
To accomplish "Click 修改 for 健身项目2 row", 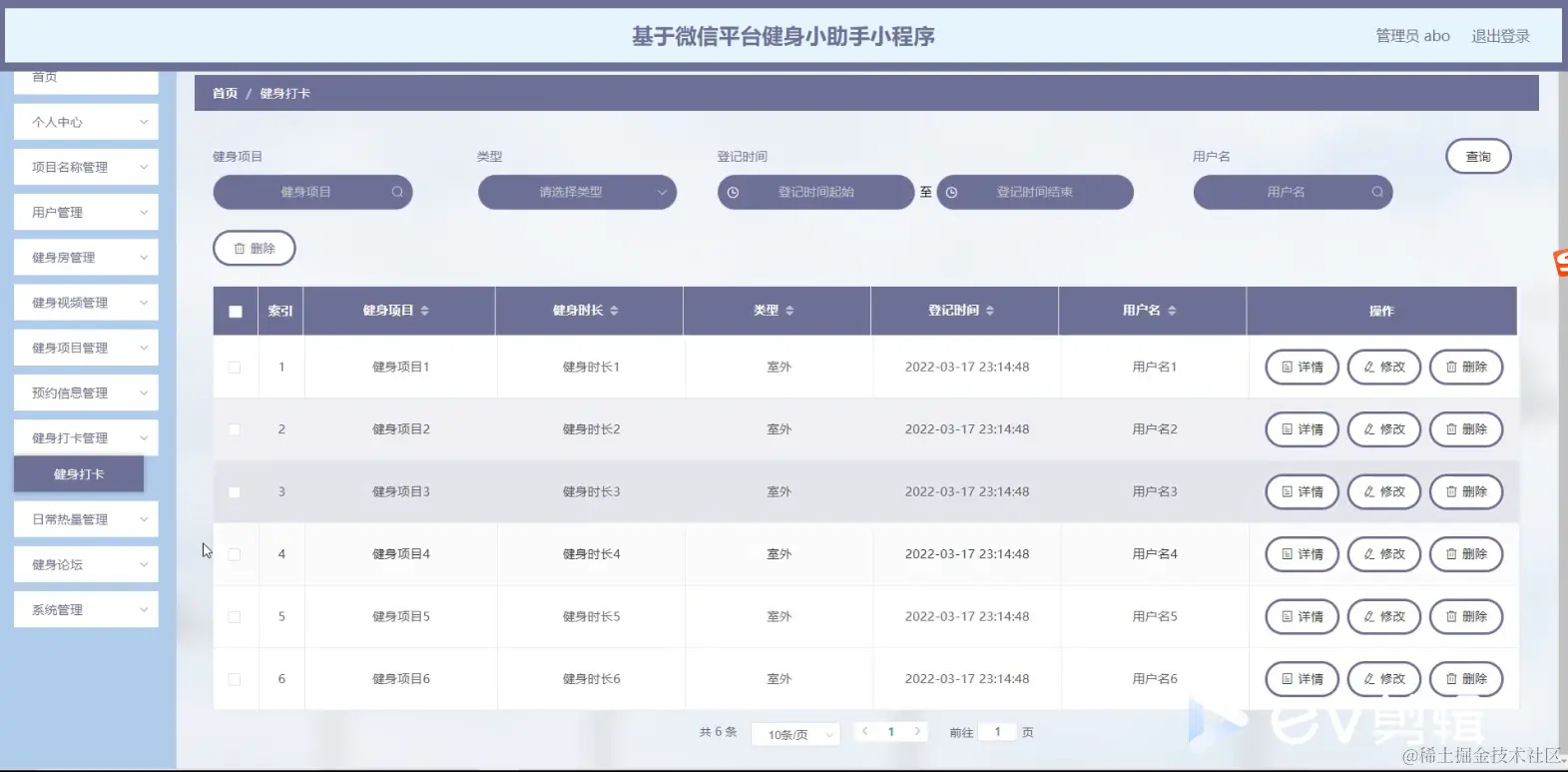I will pos(1384,429).
